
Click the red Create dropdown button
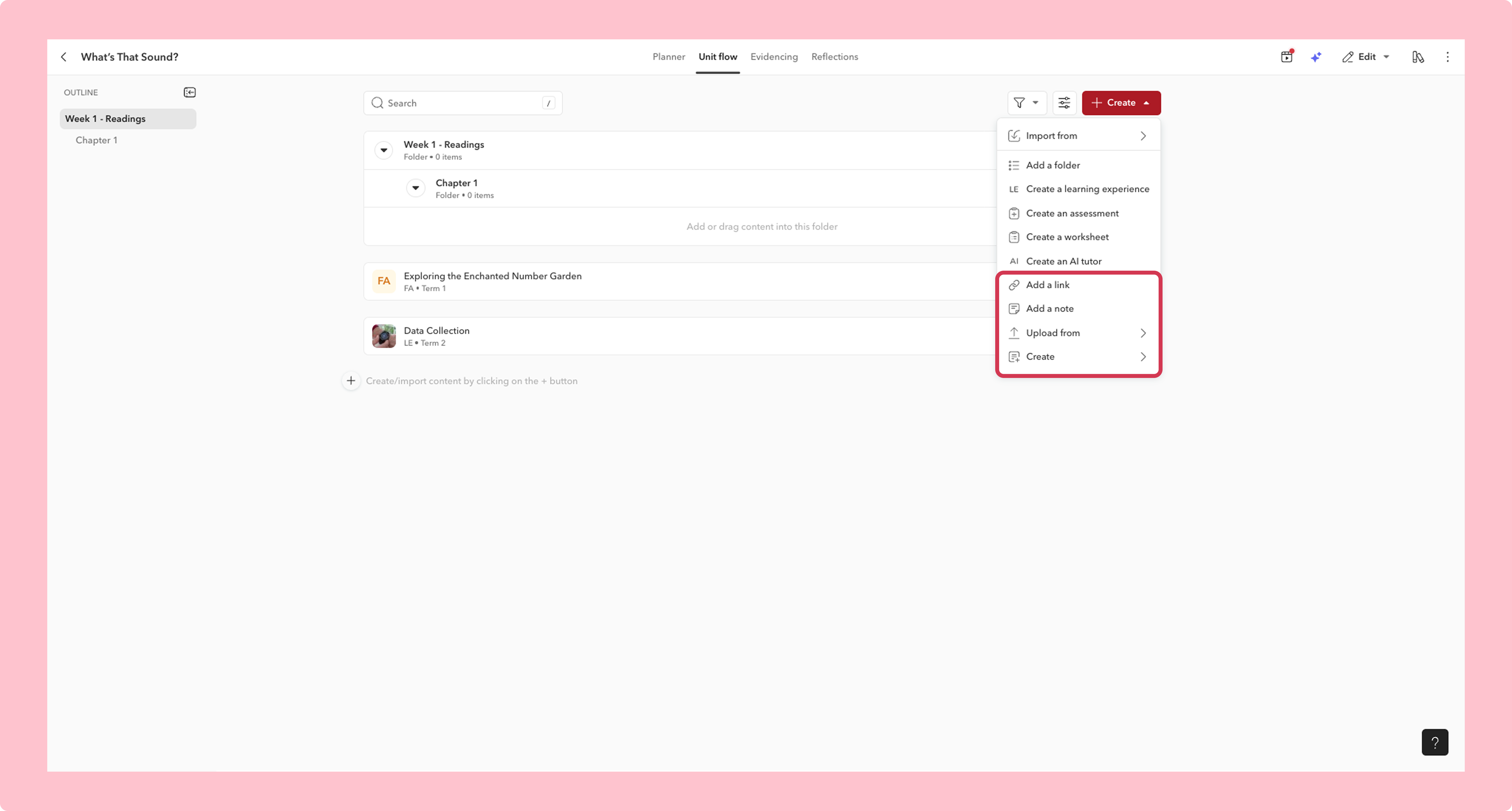pyautogui.click(x=1121, y=103)
